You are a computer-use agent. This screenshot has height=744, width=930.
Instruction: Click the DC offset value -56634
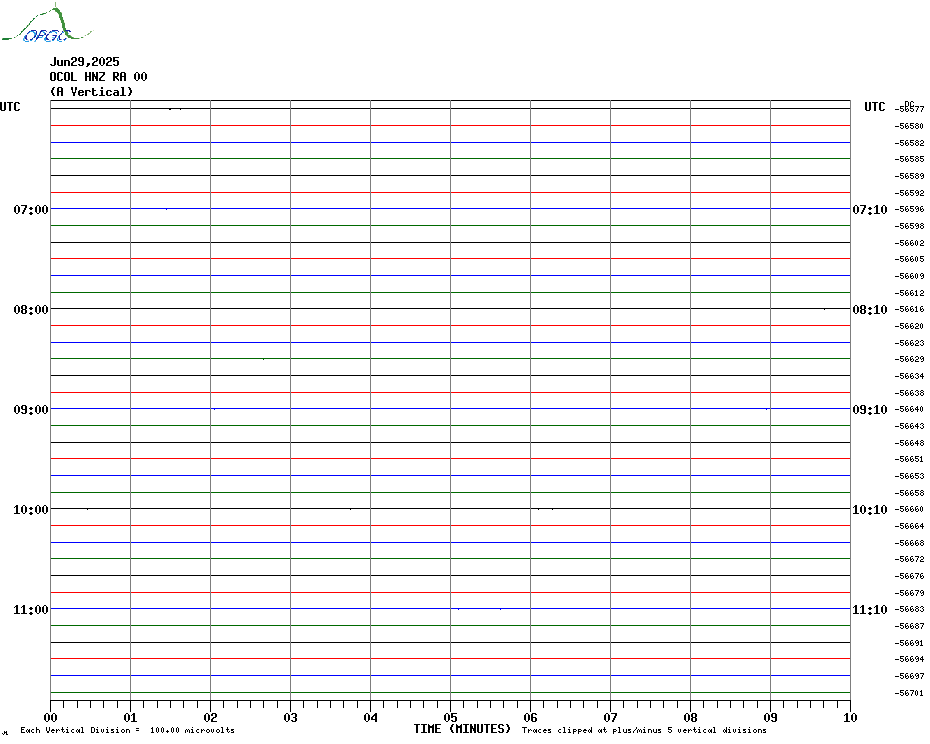coord(909,376)
